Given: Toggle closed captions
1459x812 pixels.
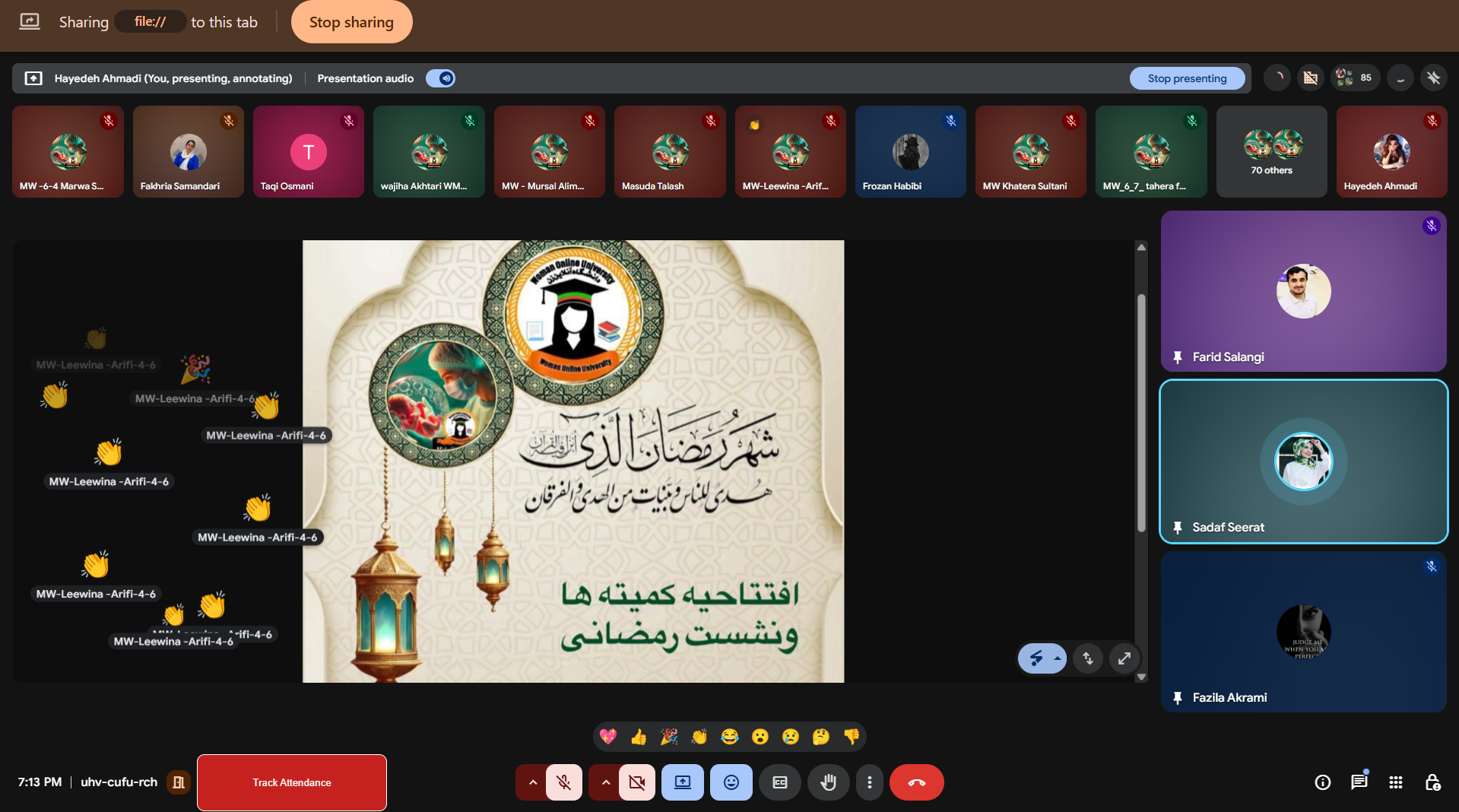Looking at the screenshot, I should click(779, 782).
